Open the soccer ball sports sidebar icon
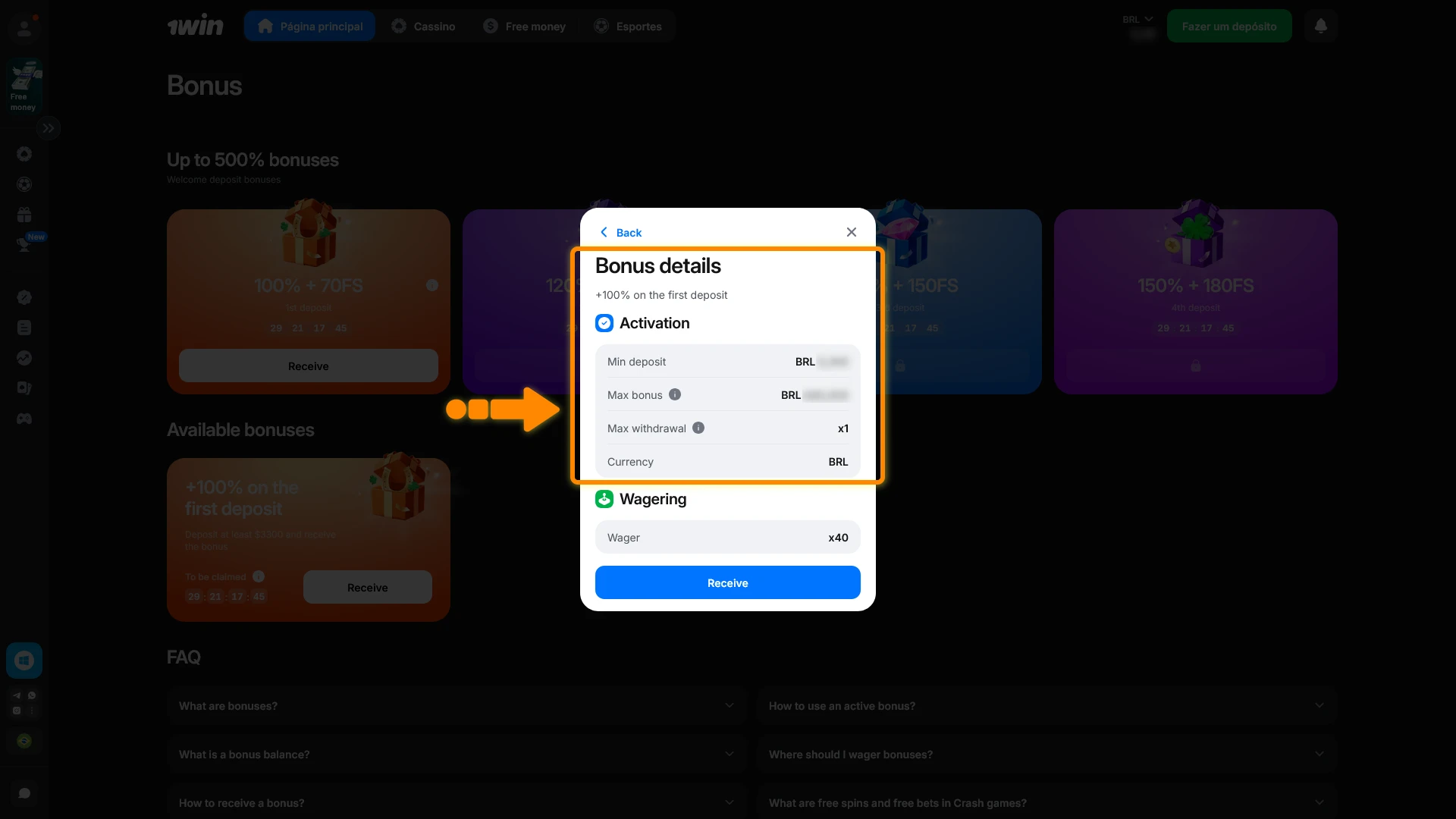This screenshot has height=819, width=1456. [24, 184]
